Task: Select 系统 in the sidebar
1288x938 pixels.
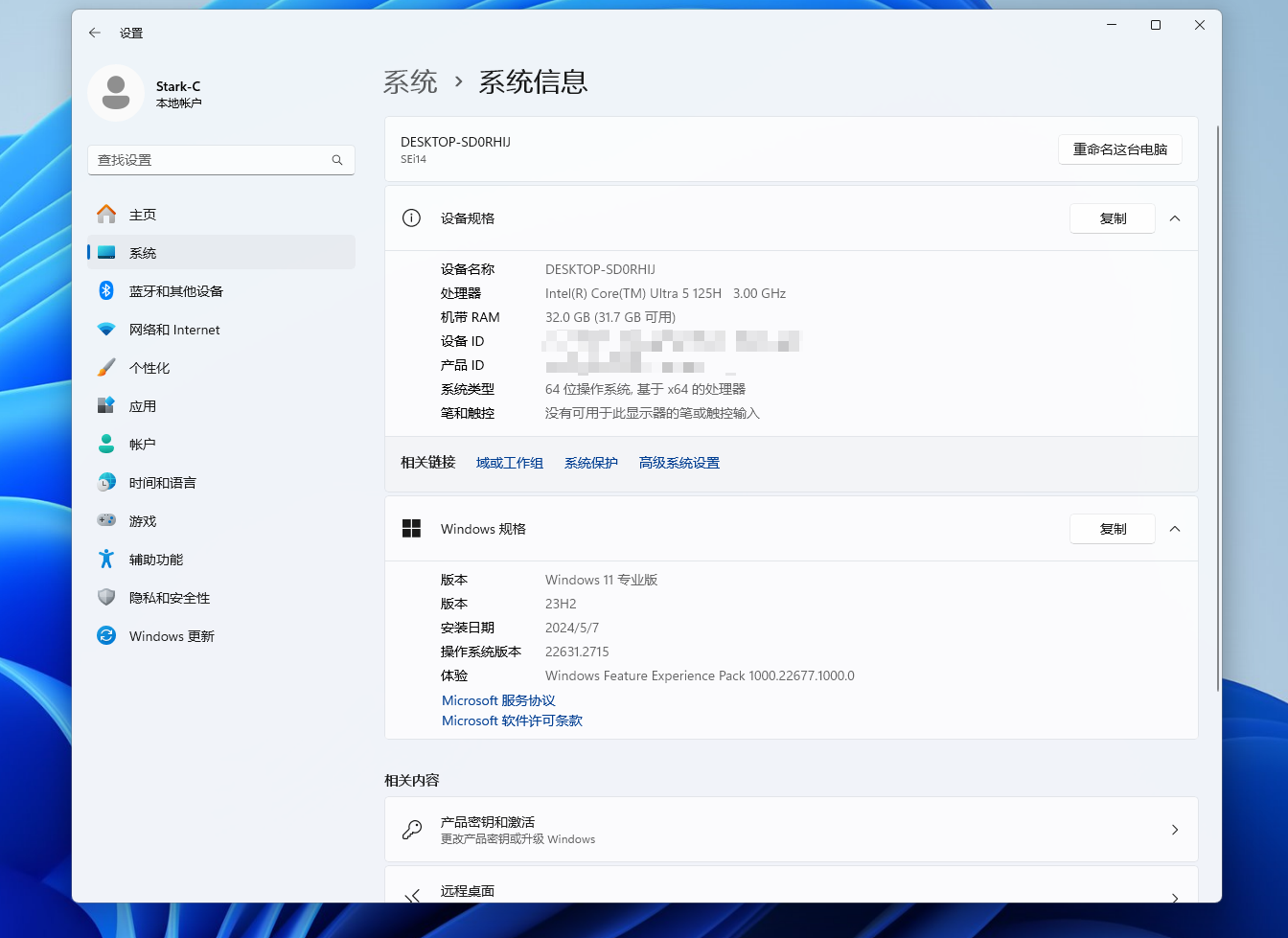Action: click(x=221, y=253)
